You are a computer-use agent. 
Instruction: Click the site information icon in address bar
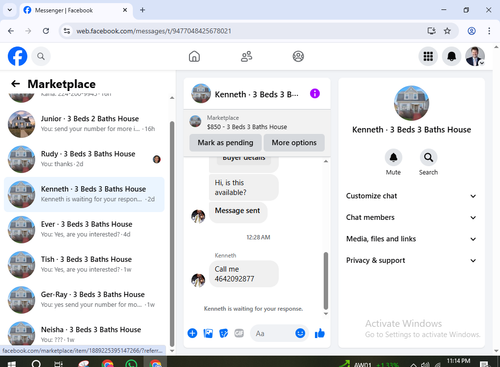[x=67, y=31]
